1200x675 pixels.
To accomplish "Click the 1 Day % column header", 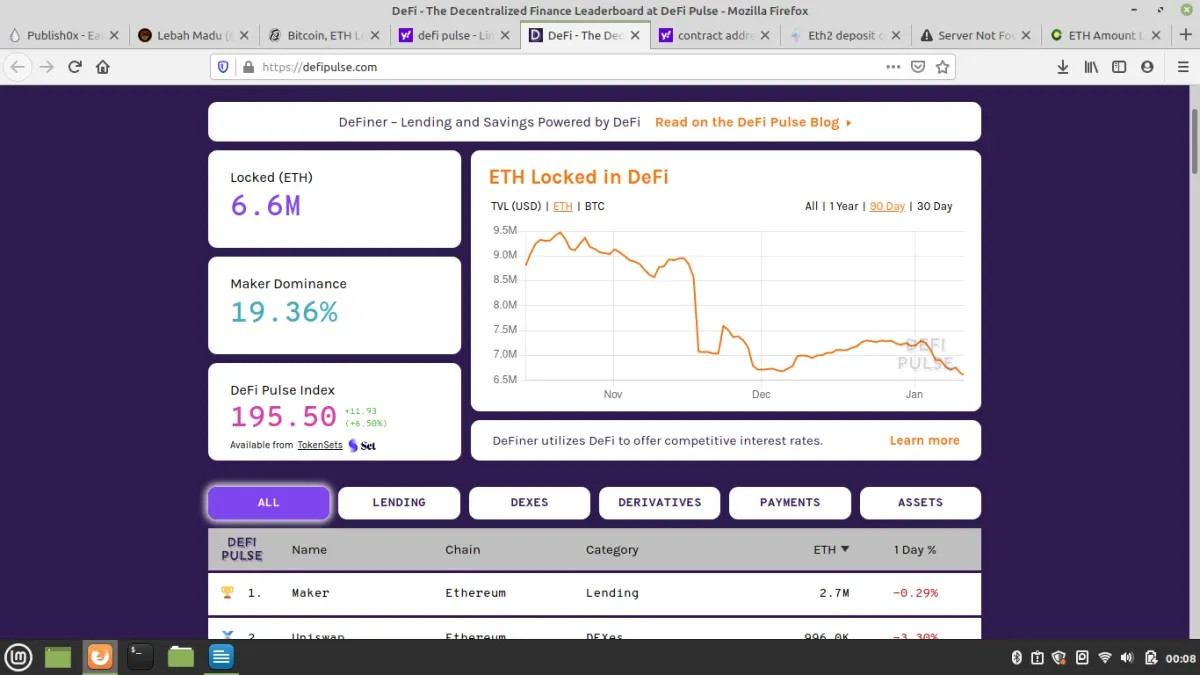I will [915, 550].
